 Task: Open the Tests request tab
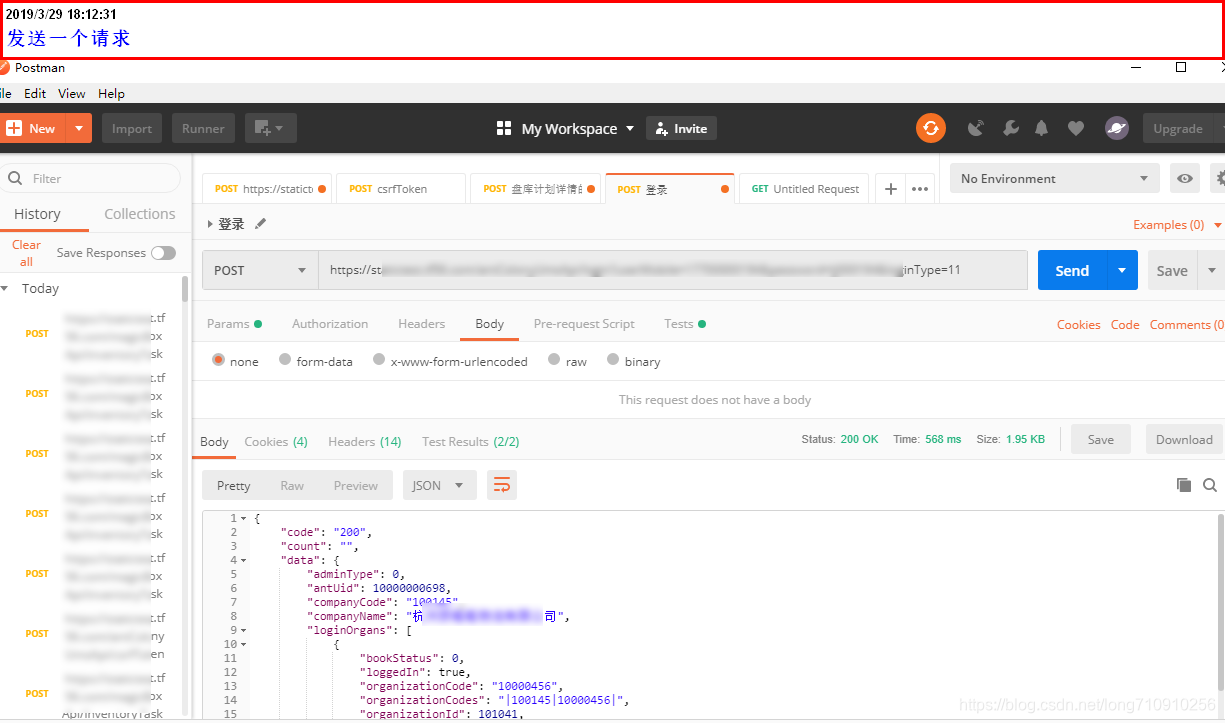pyautogui.click(x=685, y=323)
